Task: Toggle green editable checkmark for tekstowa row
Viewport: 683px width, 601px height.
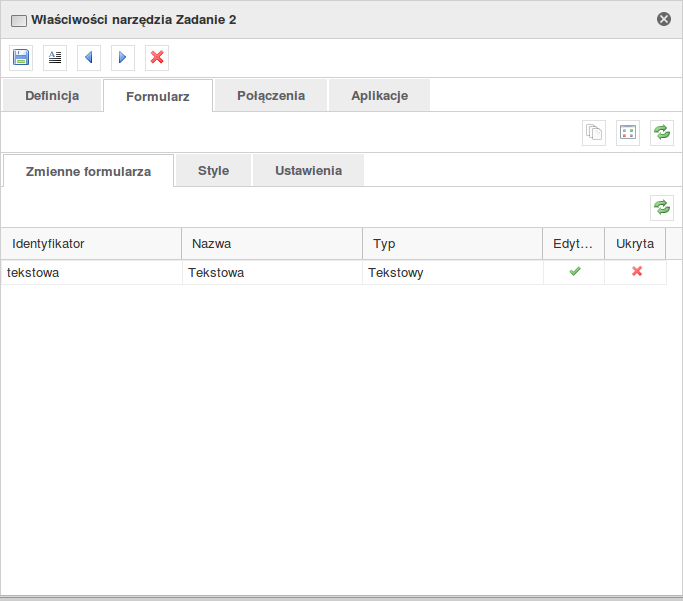Action: click(575, 272)
